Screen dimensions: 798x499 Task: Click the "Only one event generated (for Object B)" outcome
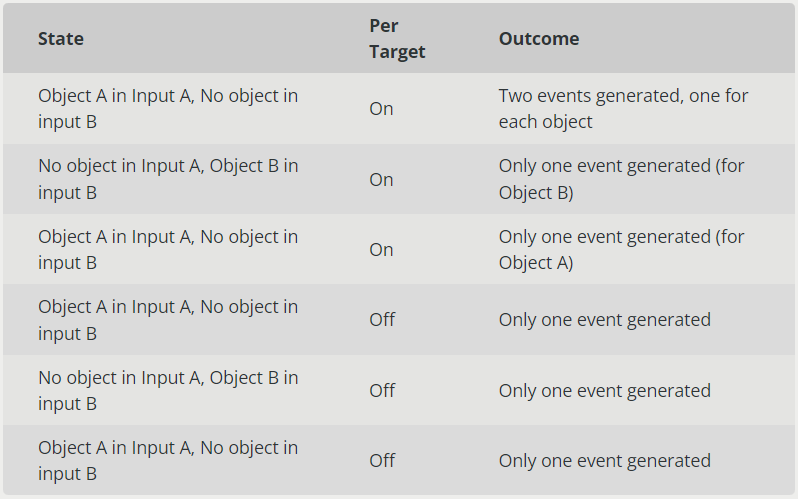click(x=621, y=179)
